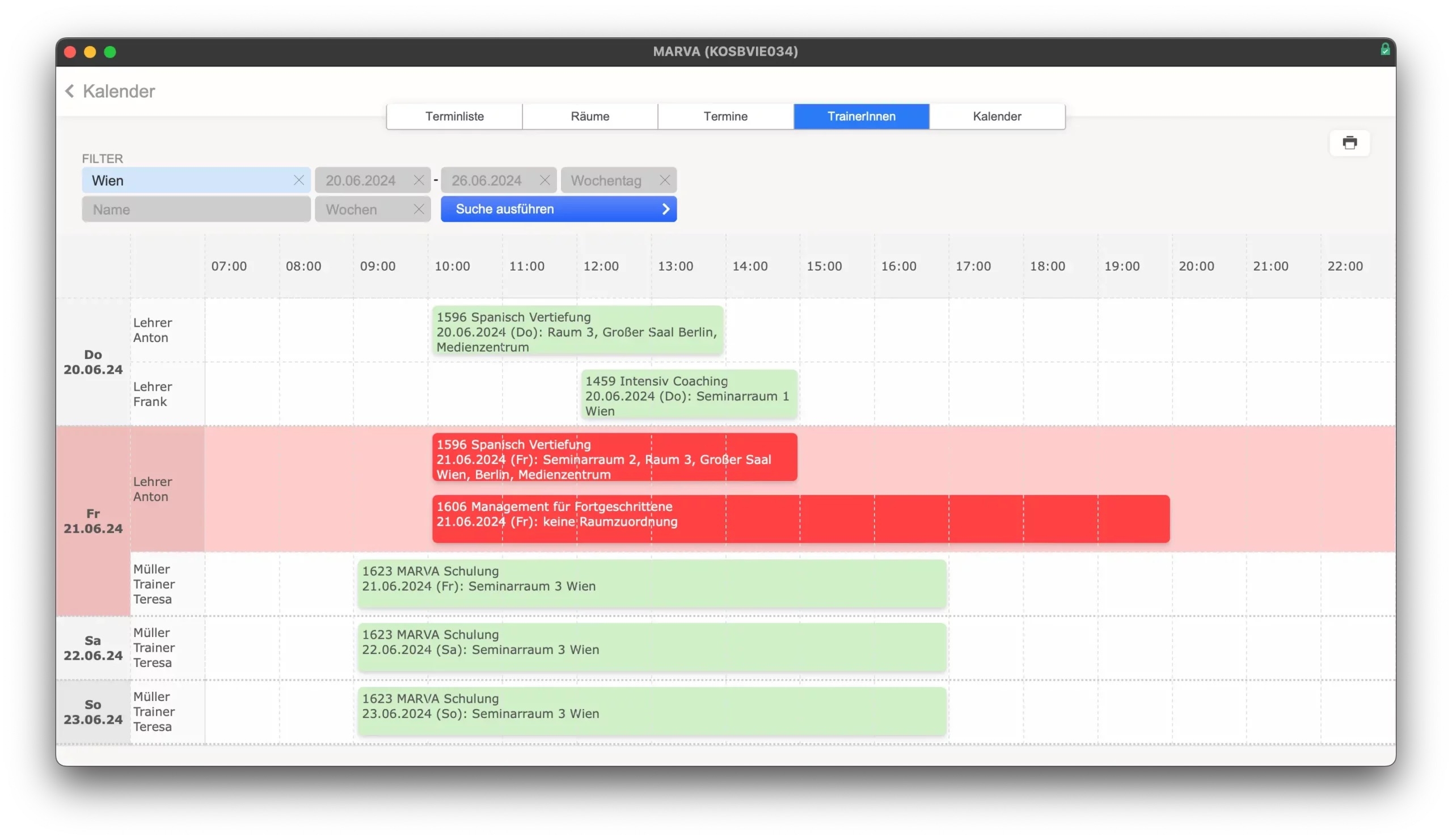Switch to the Terminliste tab
Image resolution: width=1452 pixels, height=840 pixels.
tap(454, 116)
